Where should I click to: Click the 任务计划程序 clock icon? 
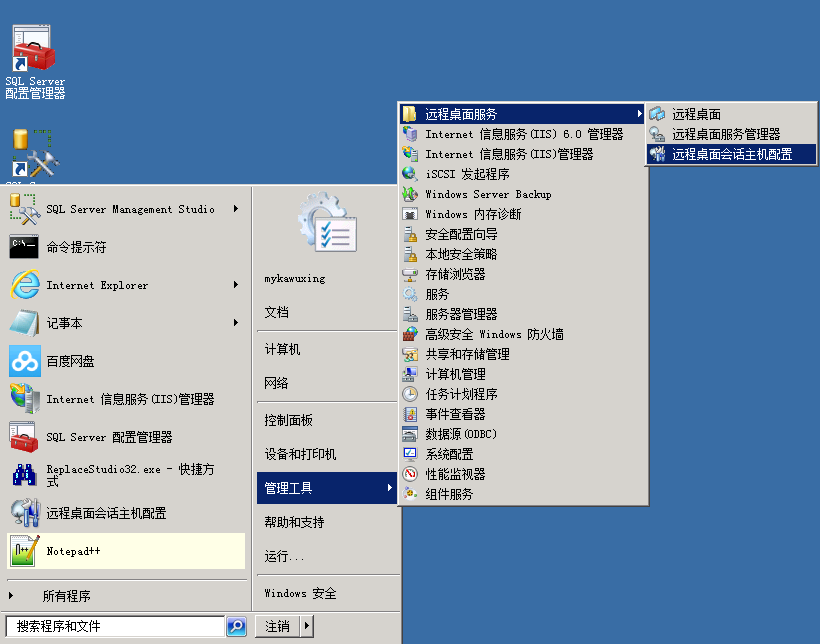tap(409, 394)
